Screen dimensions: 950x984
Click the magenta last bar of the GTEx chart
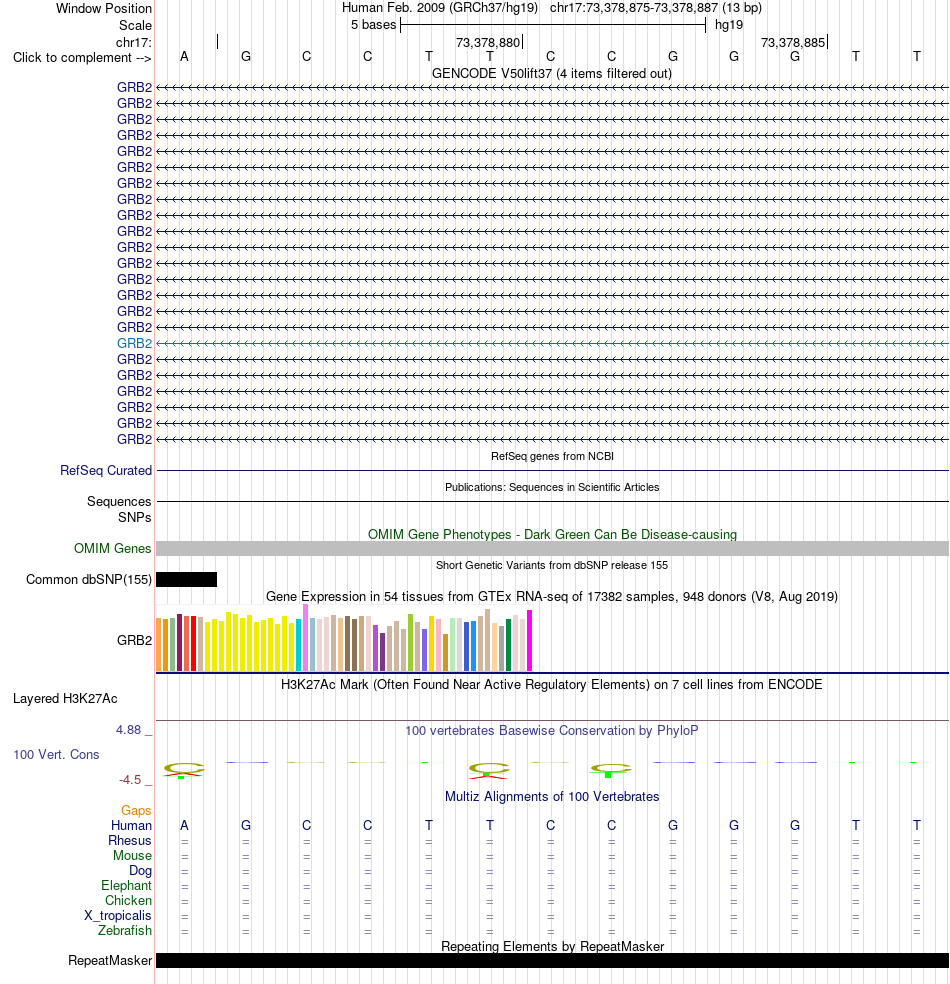(x=530, y=641)
